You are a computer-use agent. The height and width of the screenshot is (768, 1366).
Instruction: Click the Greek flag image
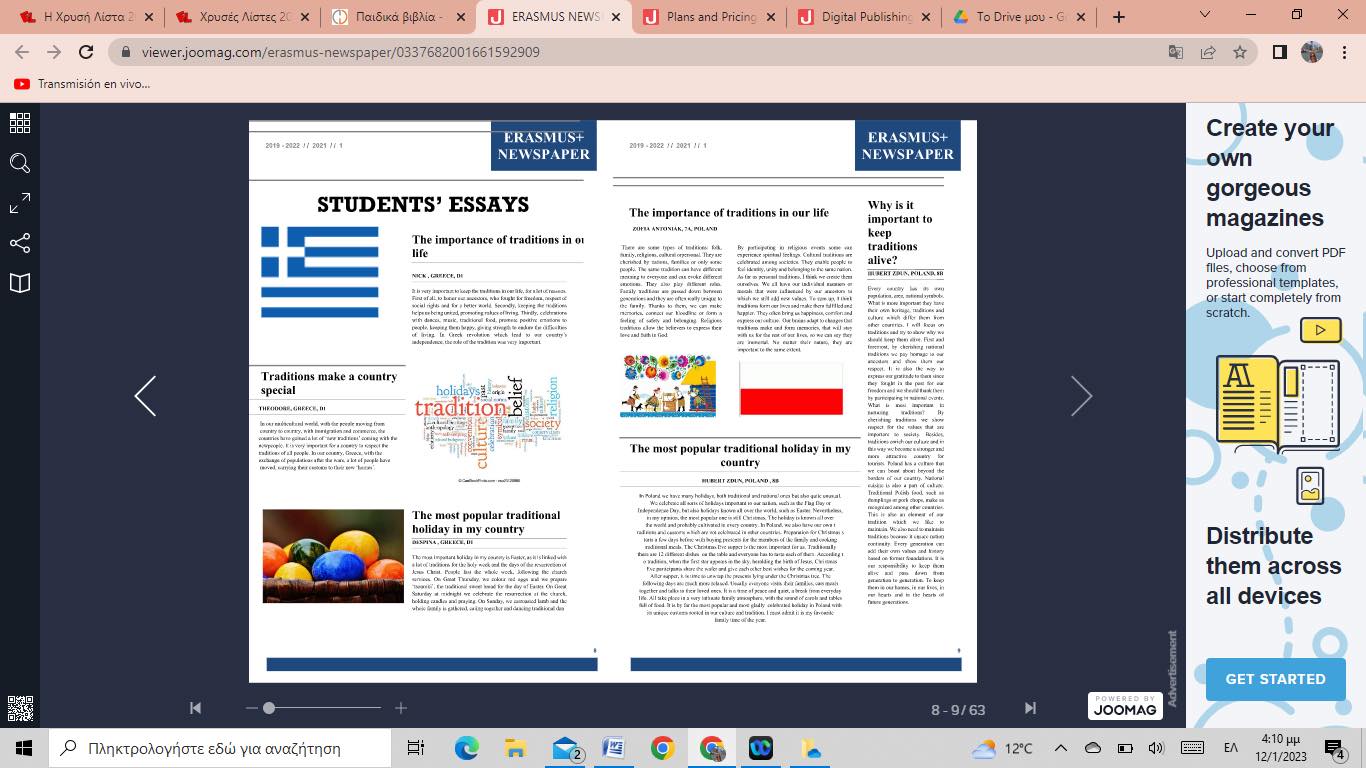[320, 272]
